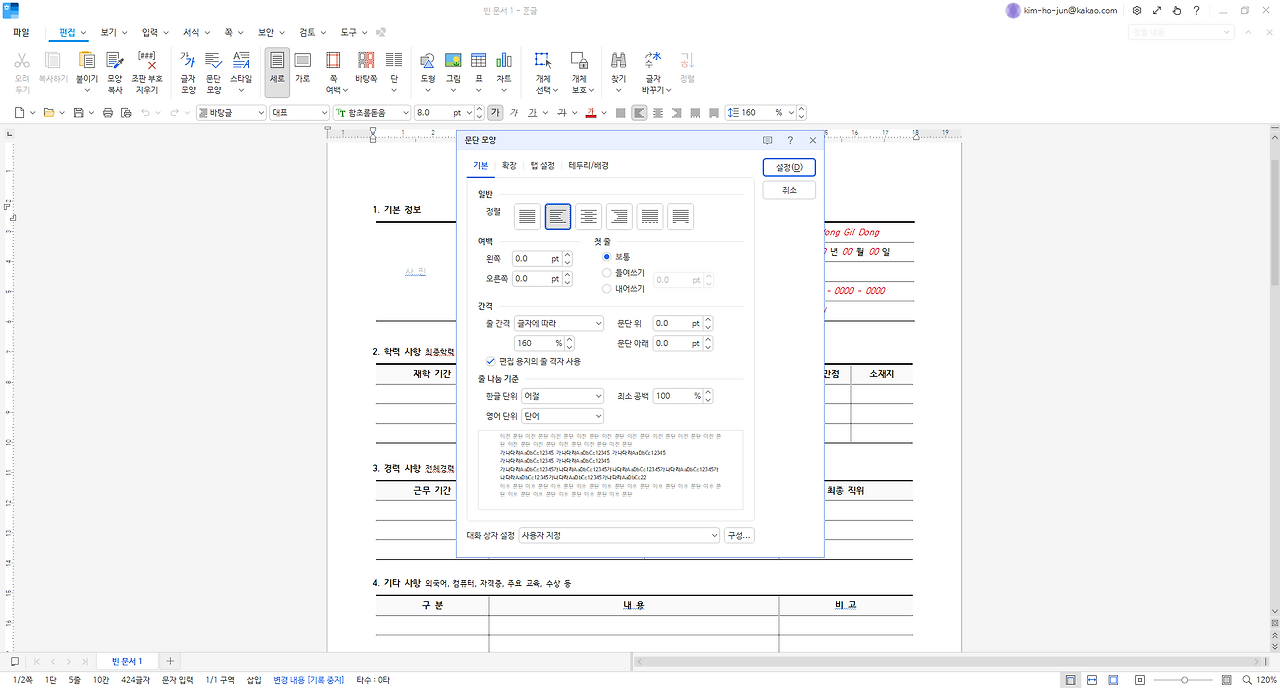Increase 문단 위 spacing with stepper
Viewport: 1280px width, 688px height.
pos(708,320)
